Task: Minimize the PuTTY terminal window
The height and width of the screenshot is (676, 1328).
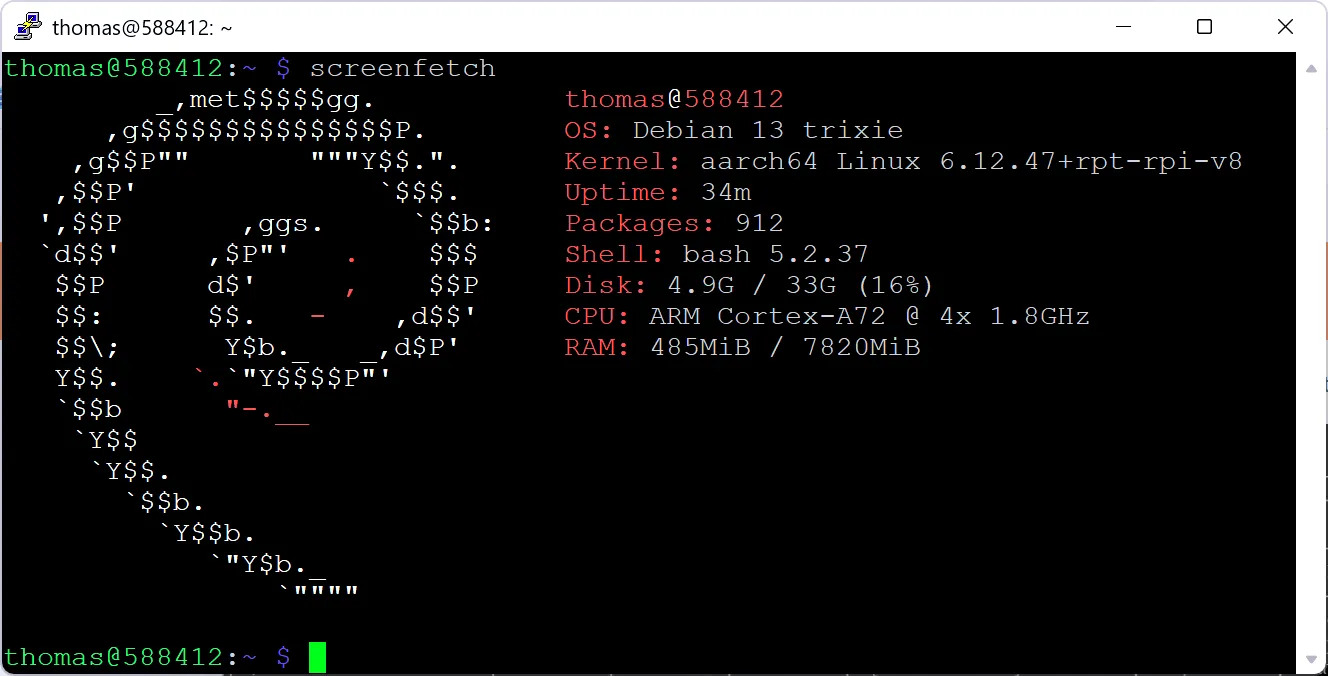Action: pos(1122,27)
